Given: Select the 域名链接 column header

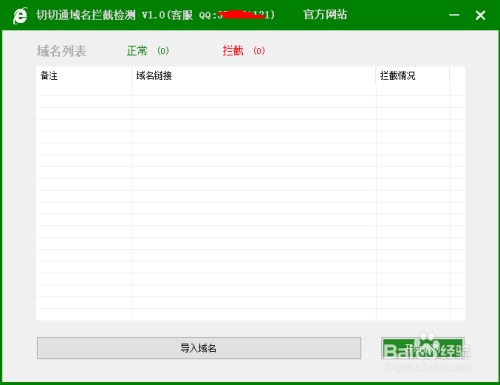Looking at the screenshot, I should [254, 76].
